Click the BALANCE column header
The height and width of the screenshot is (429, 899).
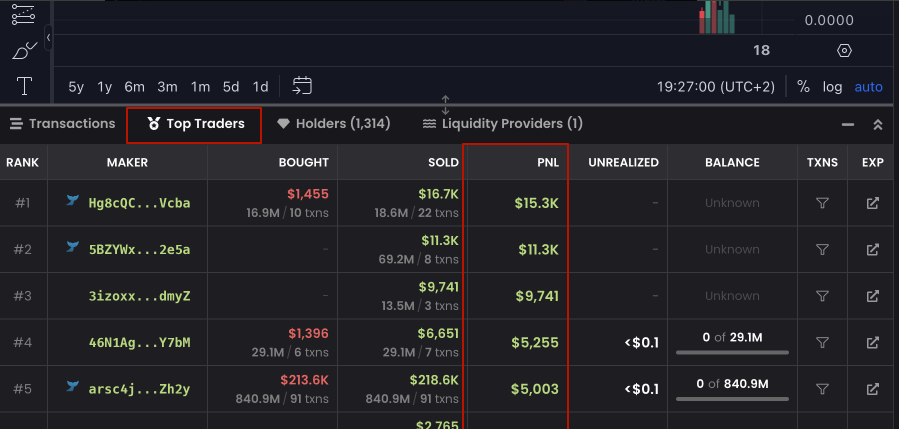[732, 163]
